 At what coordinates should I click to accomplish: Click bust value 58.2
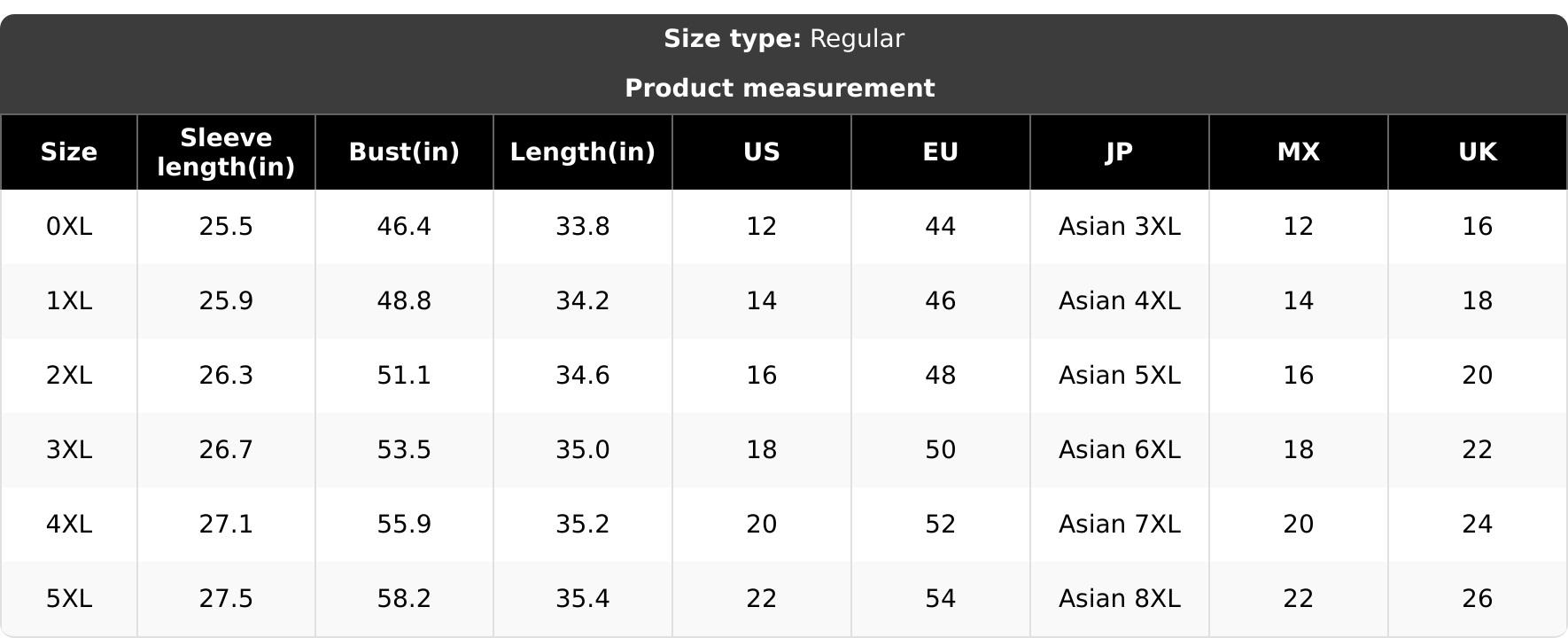point(404,599)
